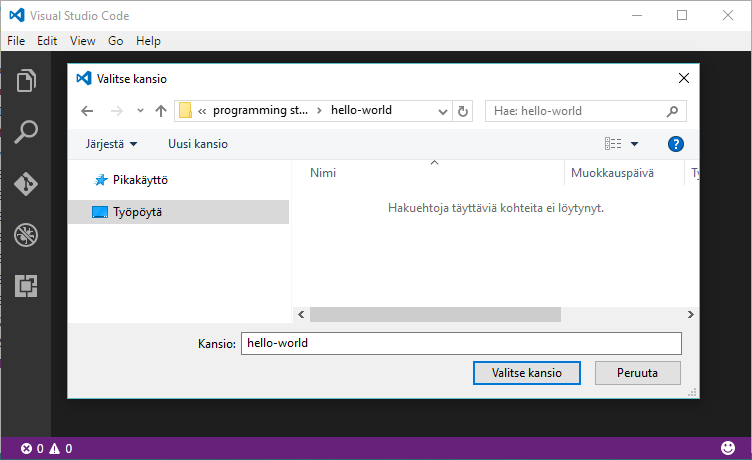The width and height of the screenshot is (752, 460).
Task: Open the Source Control (Git) view
Action: click(26, 184)
